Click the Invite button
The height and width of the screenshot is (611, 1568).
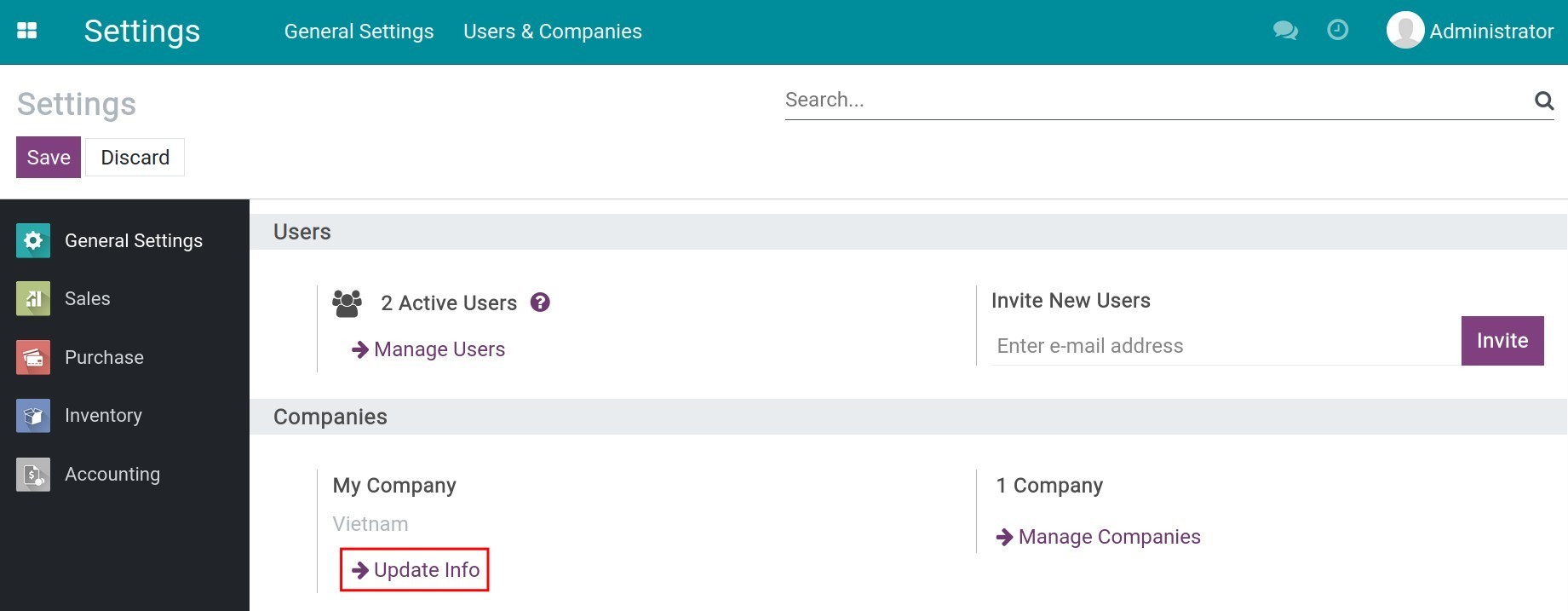click(1502, 341)
